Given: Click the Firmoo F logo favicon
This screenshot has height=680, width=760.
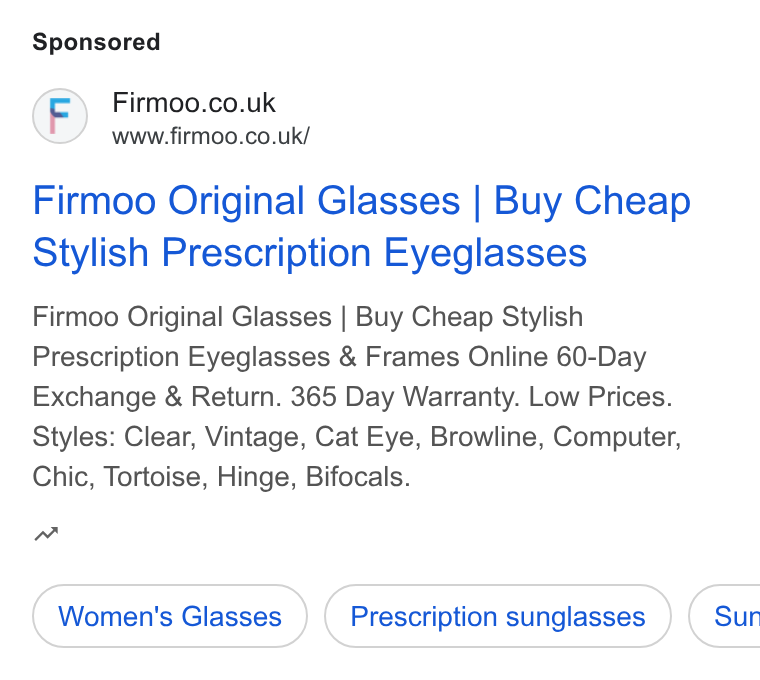Looking at the screenshot, I should pyautogui.click(x=60, y=116).
